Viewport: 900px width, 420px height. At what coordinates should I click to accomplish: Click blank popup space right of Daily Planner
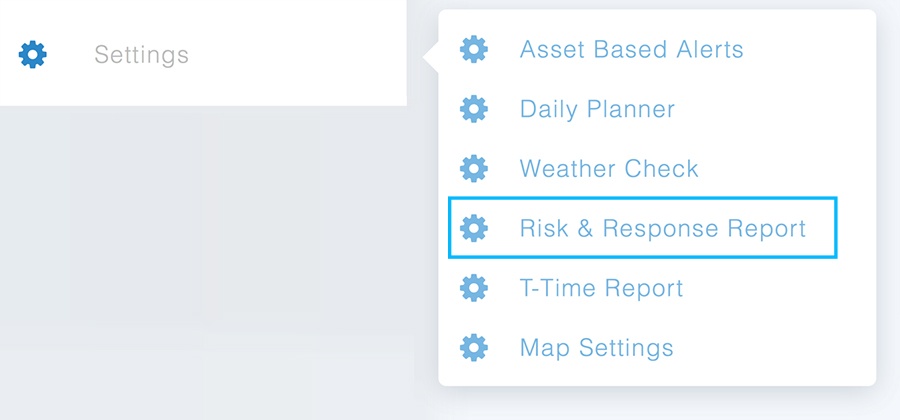pyautogui.click(x=775, y=109)
